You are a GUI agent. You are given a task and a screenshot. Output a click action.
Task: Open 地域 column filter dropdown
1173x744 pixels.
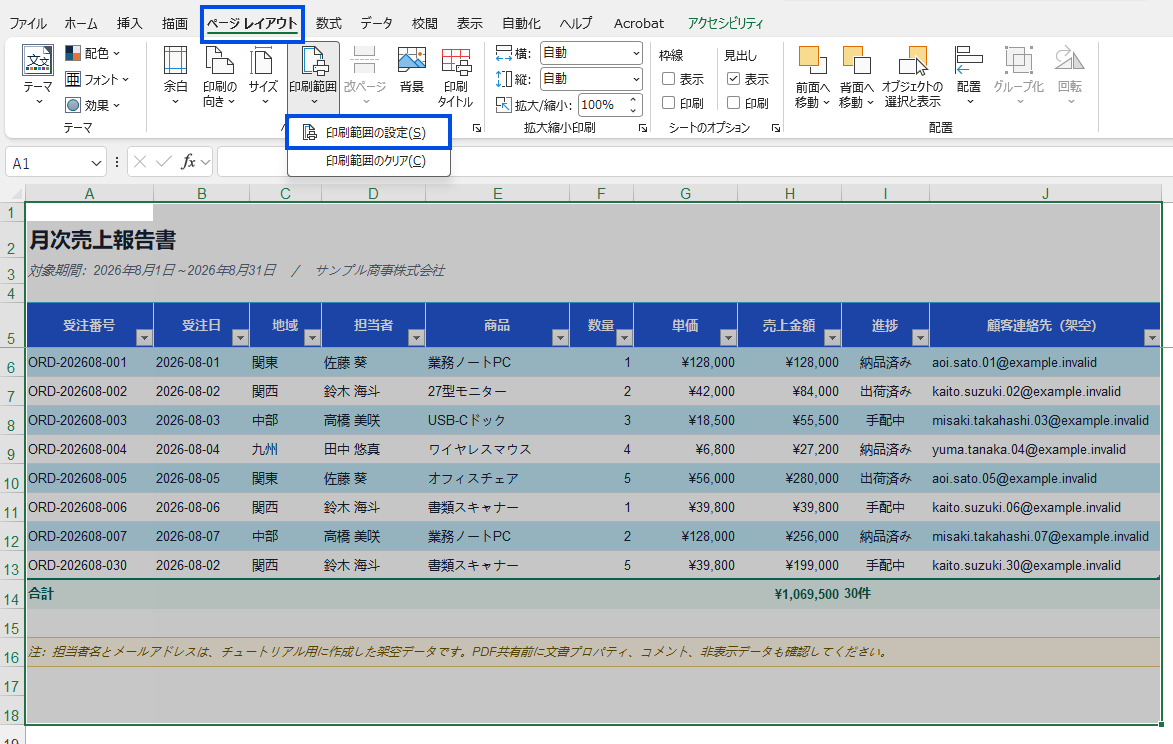(312, 338)
